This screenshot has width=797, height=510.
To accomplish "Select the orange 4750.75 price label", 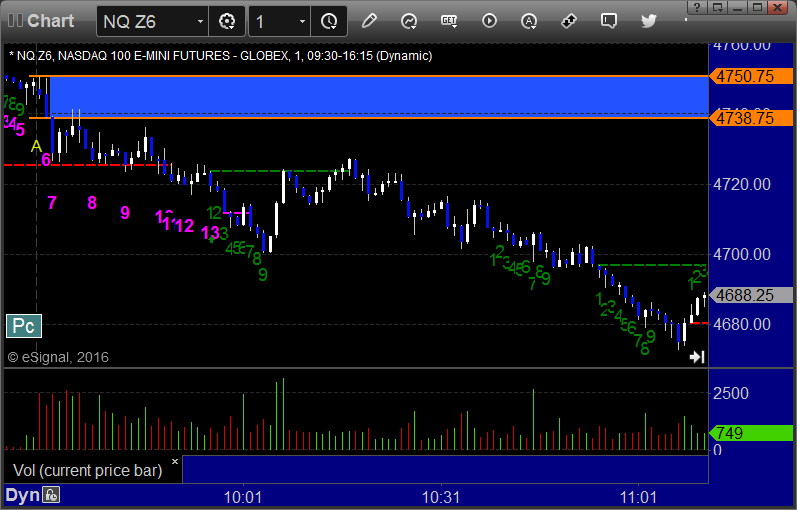I will (751, 76).
